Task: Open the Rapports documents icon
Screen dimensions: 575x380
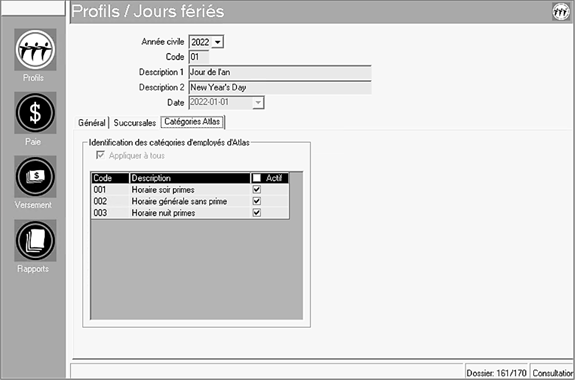Action: click(x=35, y=240)
